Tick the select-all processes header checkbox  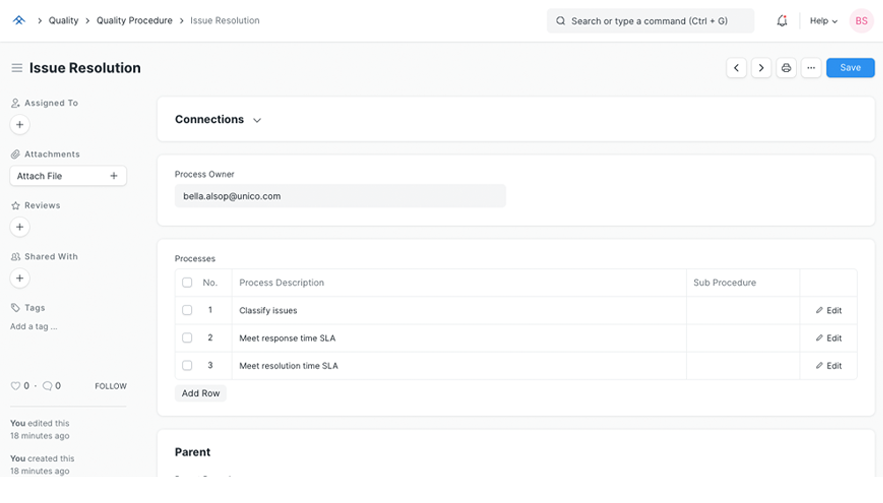click(x=187, y=283)
